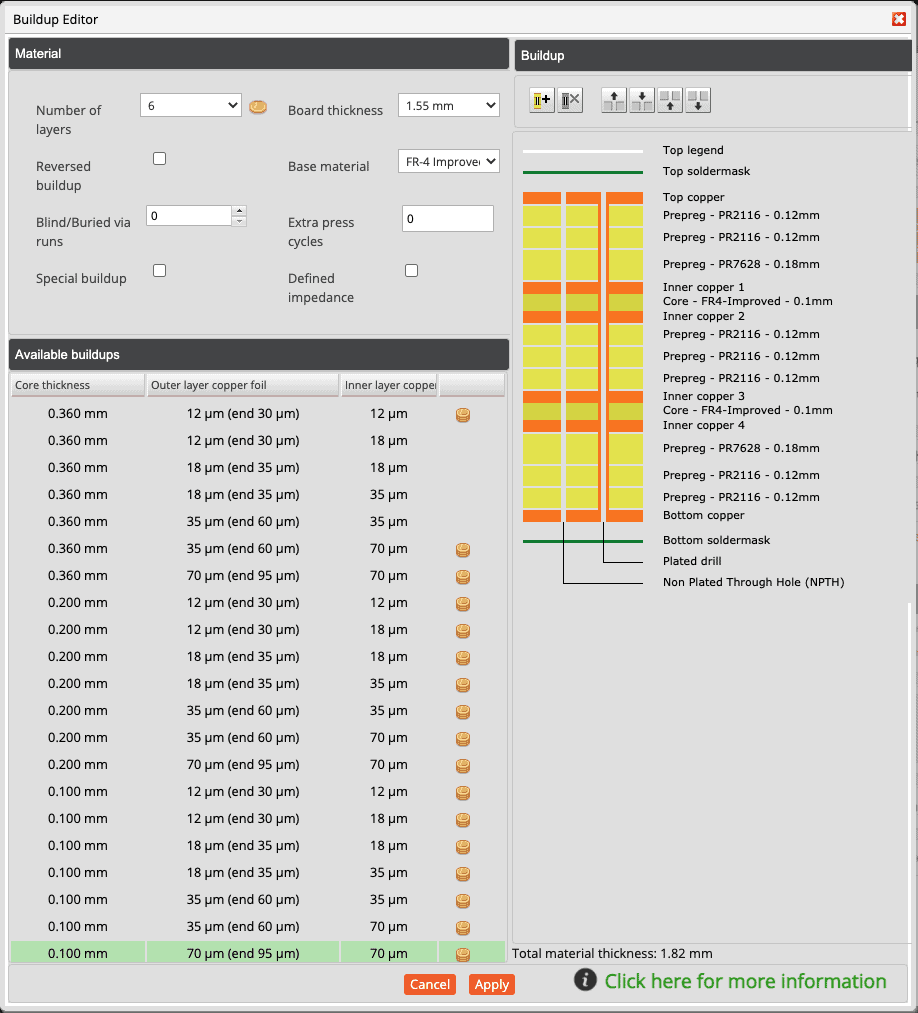
Task: Click coin icon in 0.100 mm 18 µm/18 µm row
Action: click(x=463, y=846)
